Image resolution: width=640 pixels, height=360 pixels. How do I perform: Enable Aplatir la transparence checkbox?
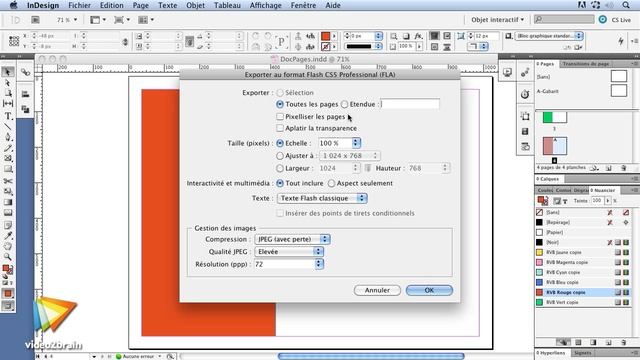pyautogui.click(x=280, y=128)
